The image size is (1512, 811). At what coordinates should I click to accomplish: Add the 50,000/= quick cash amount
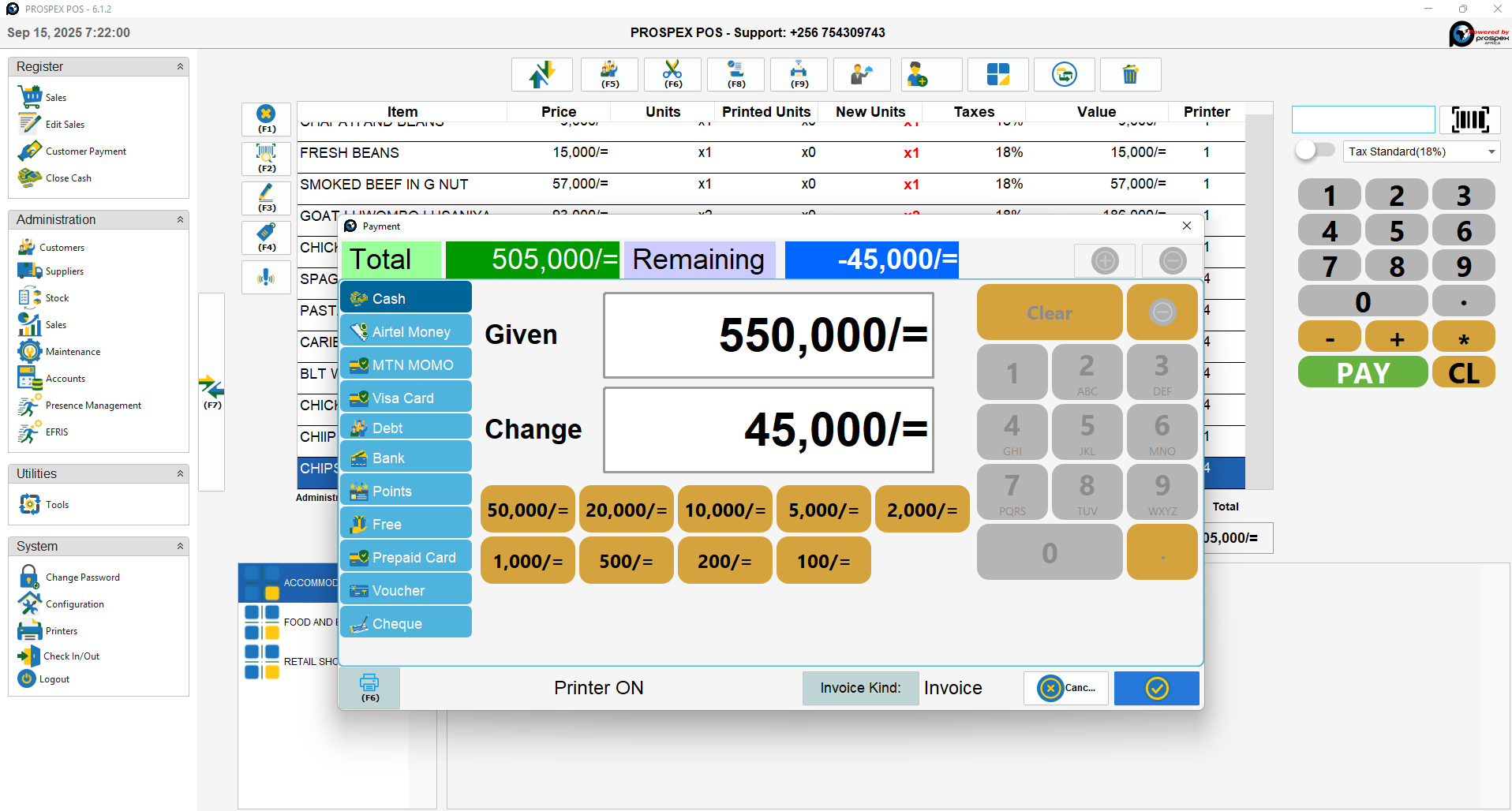[x=527, y=510]
